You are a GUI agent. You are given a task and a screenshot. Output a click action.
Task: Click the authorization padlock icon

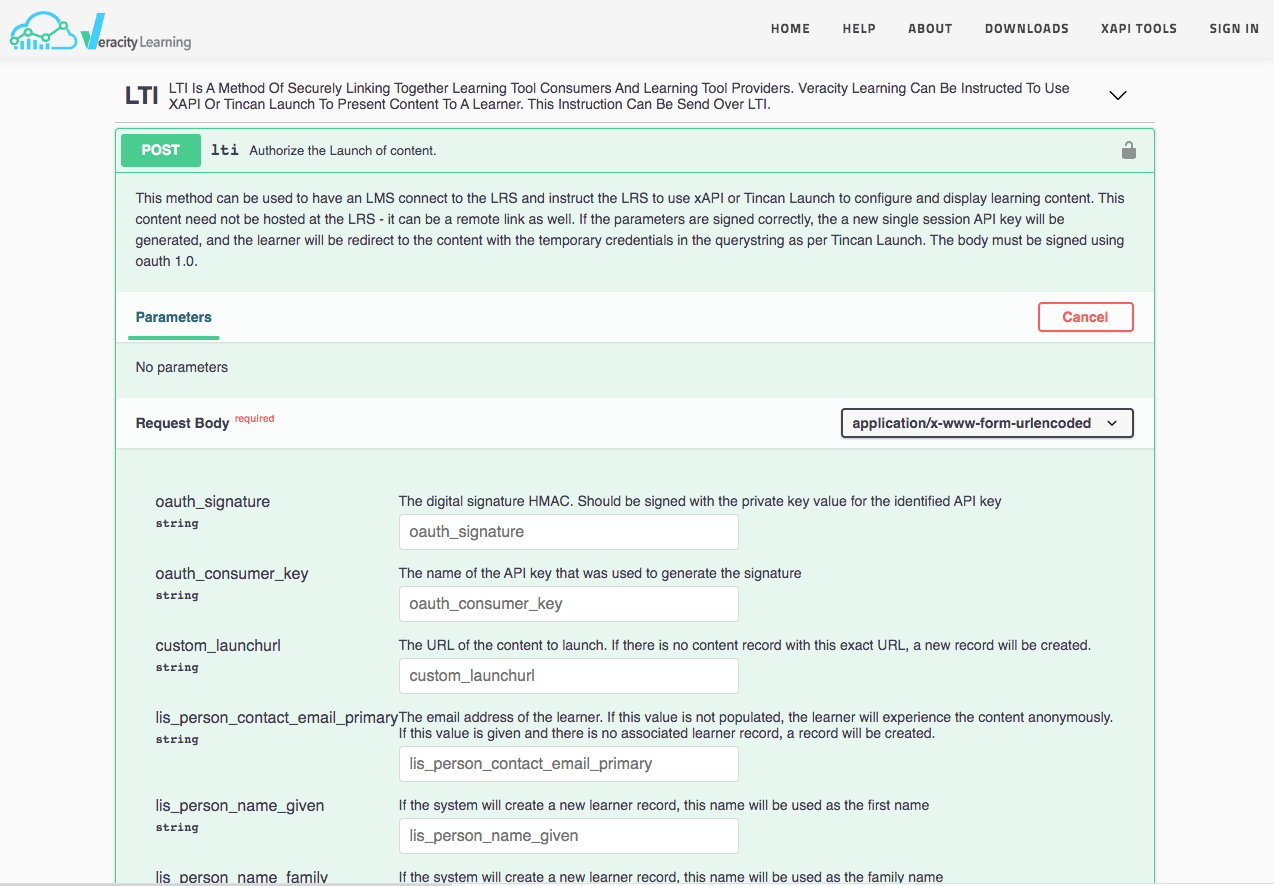tap(1128, 151)
